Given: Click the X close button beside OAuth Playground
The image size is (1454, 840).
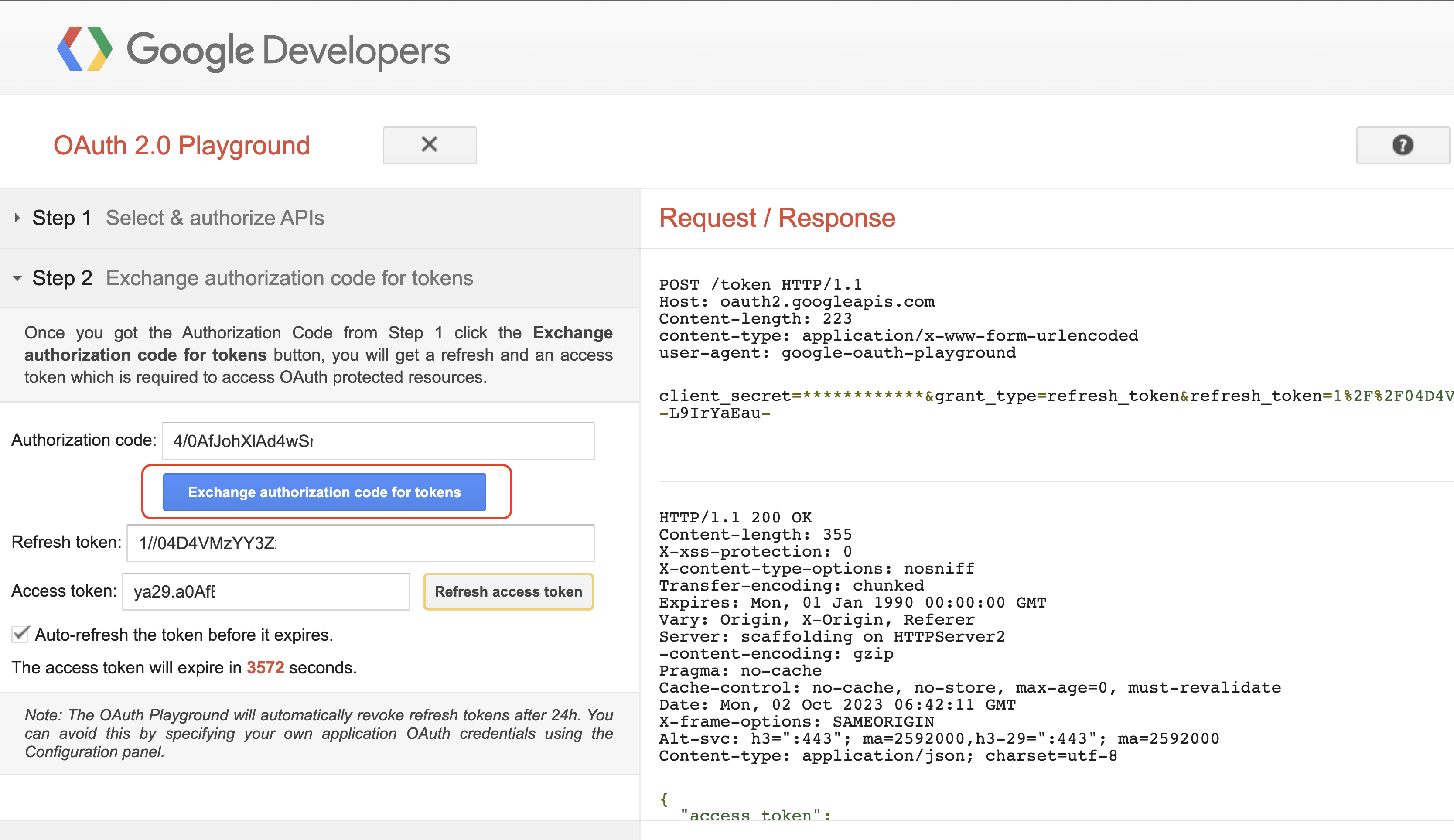Looking at the screenshot, I should [430, 145].
